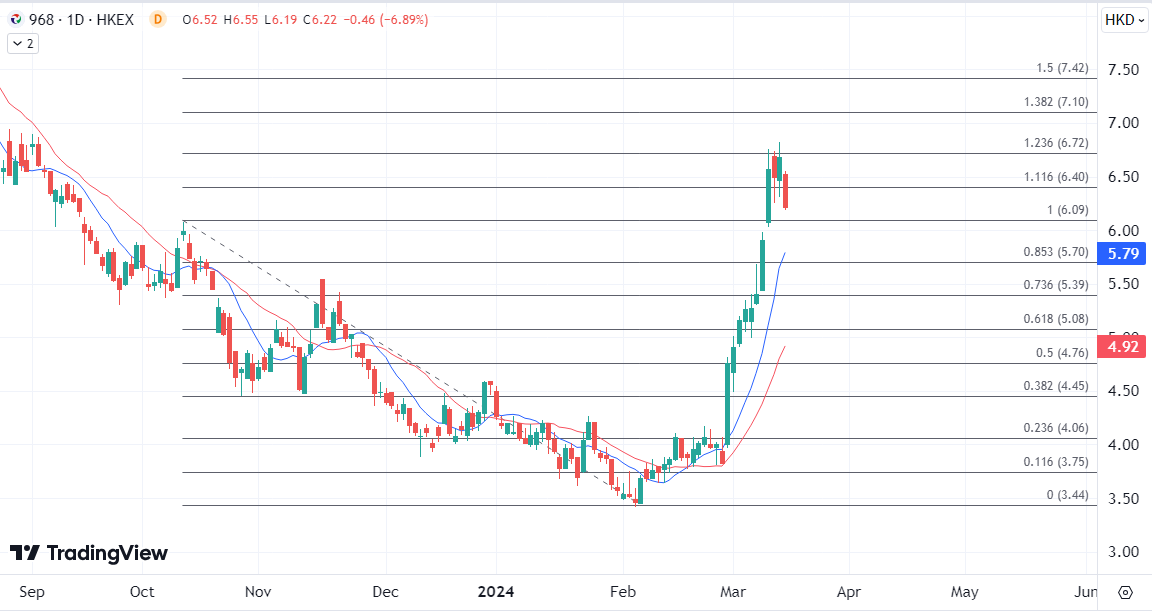Click the 968 symbol logo icon

click(x=16, y=19)
